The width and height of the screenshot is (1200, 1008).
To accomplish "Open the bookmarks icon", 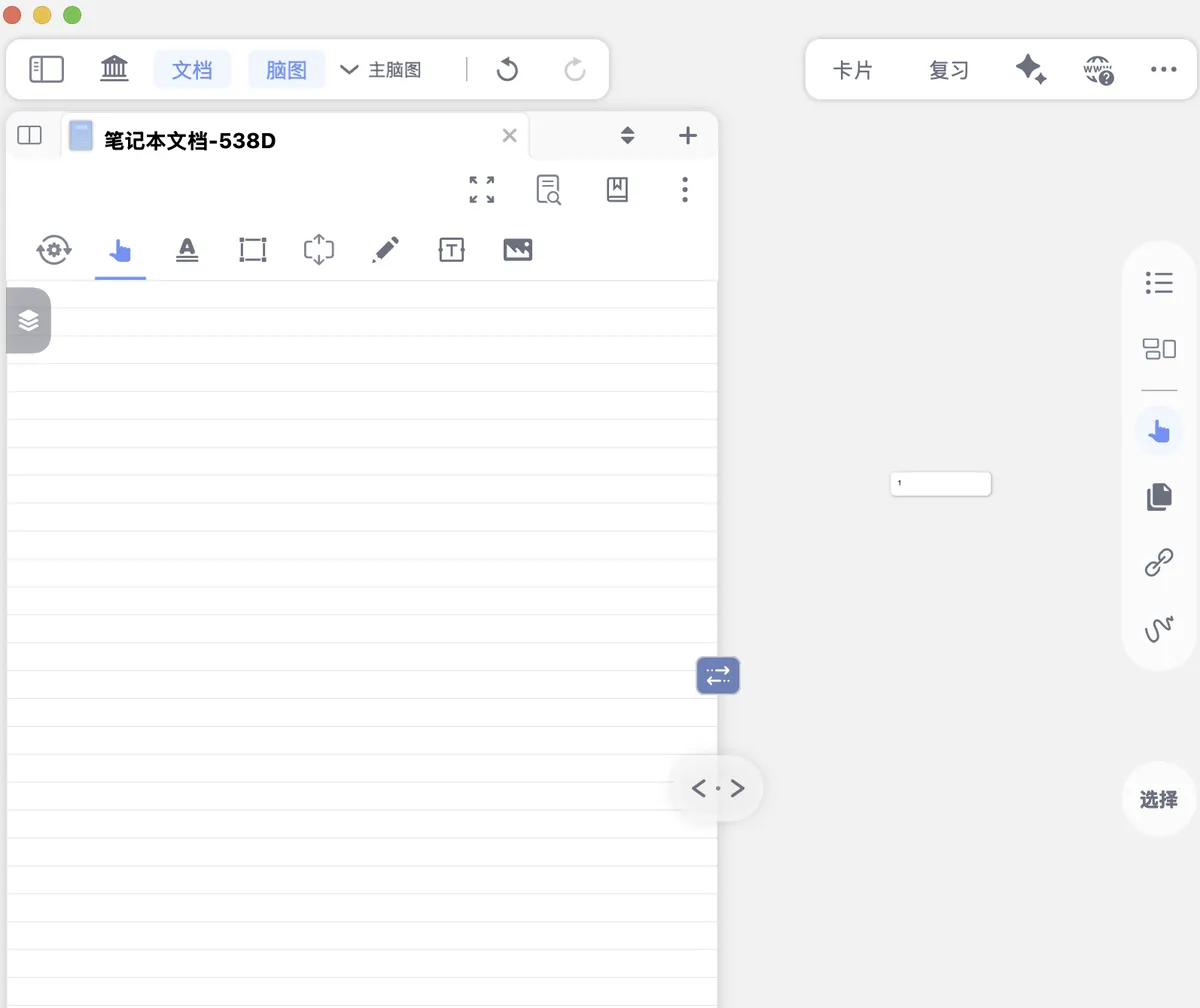I will 617,189.
